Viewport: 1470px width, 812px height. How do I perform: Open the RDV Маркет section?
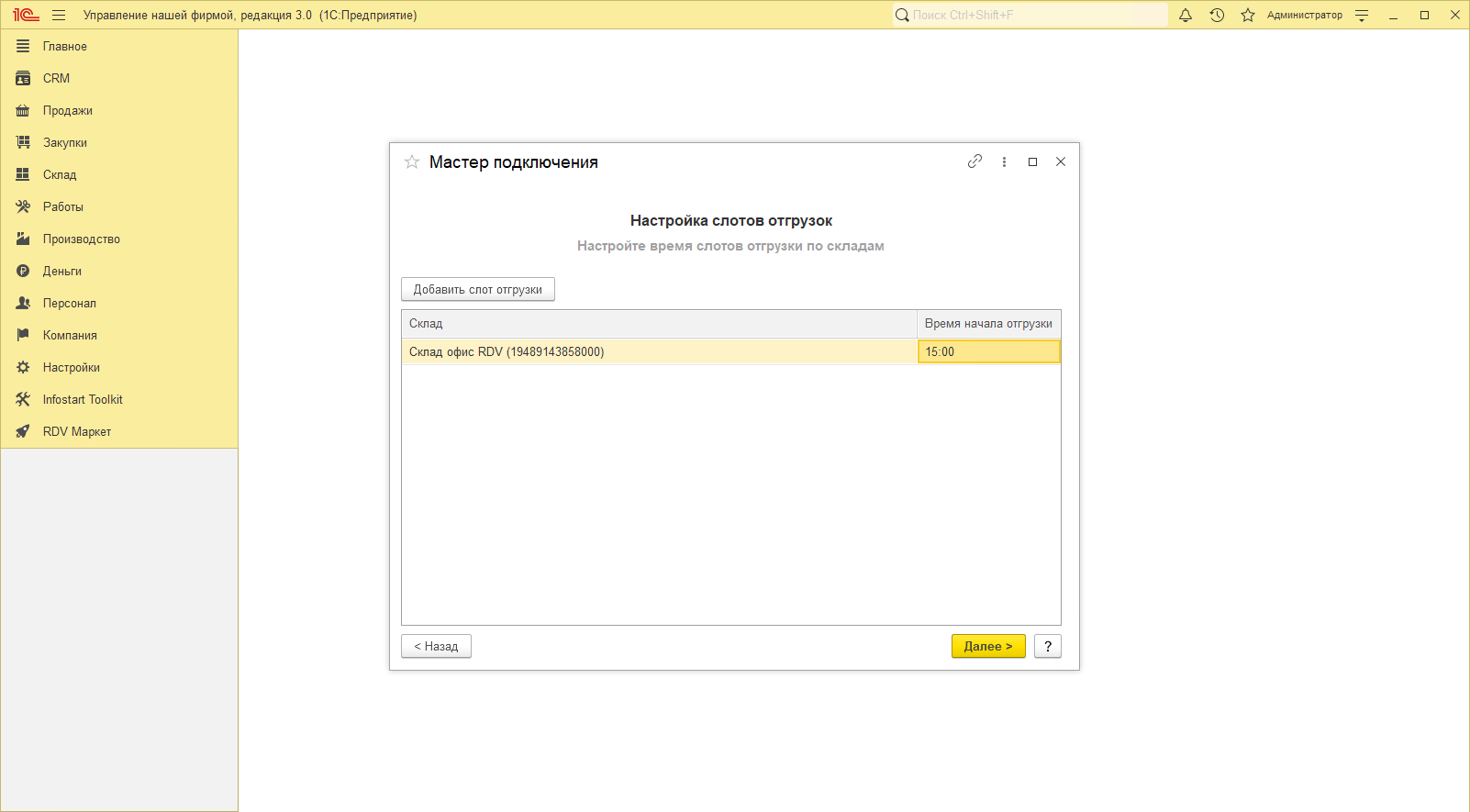119,431
